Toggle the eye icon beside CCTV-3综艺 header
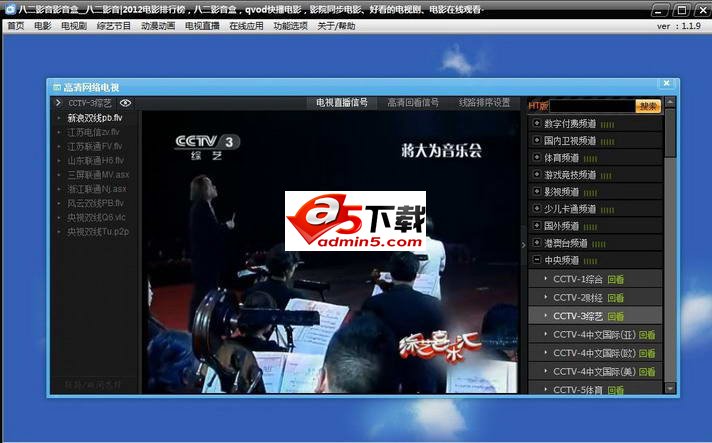The height and width of the screenshot is (443, 712). 125,103
